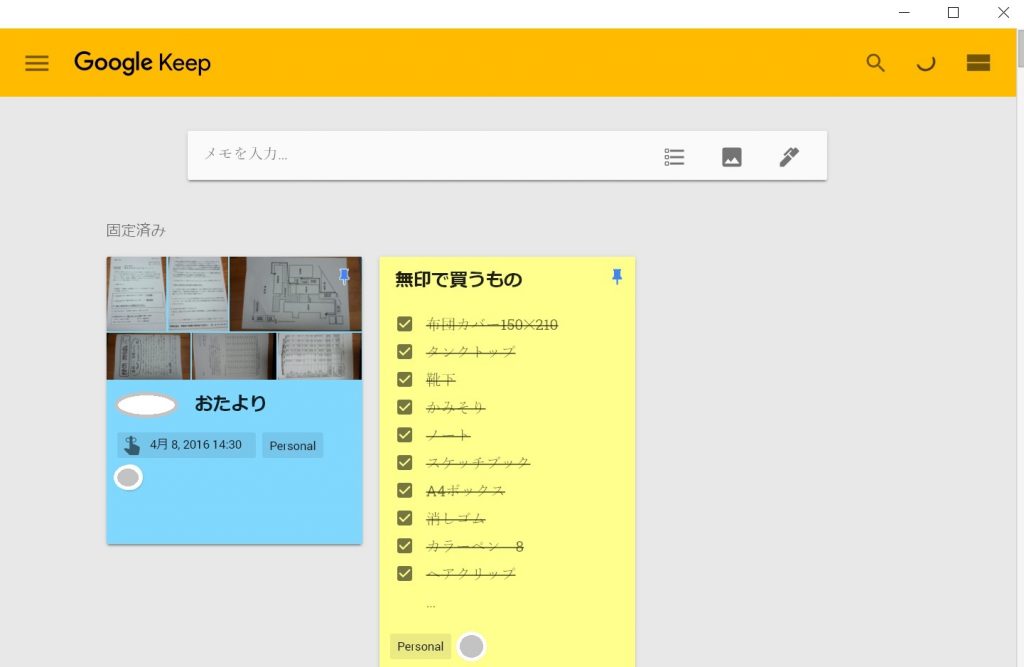Image resolution: width=1024 pixels, height=667 pixels.
Task: Click Personal label on yellow note
Action: pyautogui.click(x=420, y=646)
